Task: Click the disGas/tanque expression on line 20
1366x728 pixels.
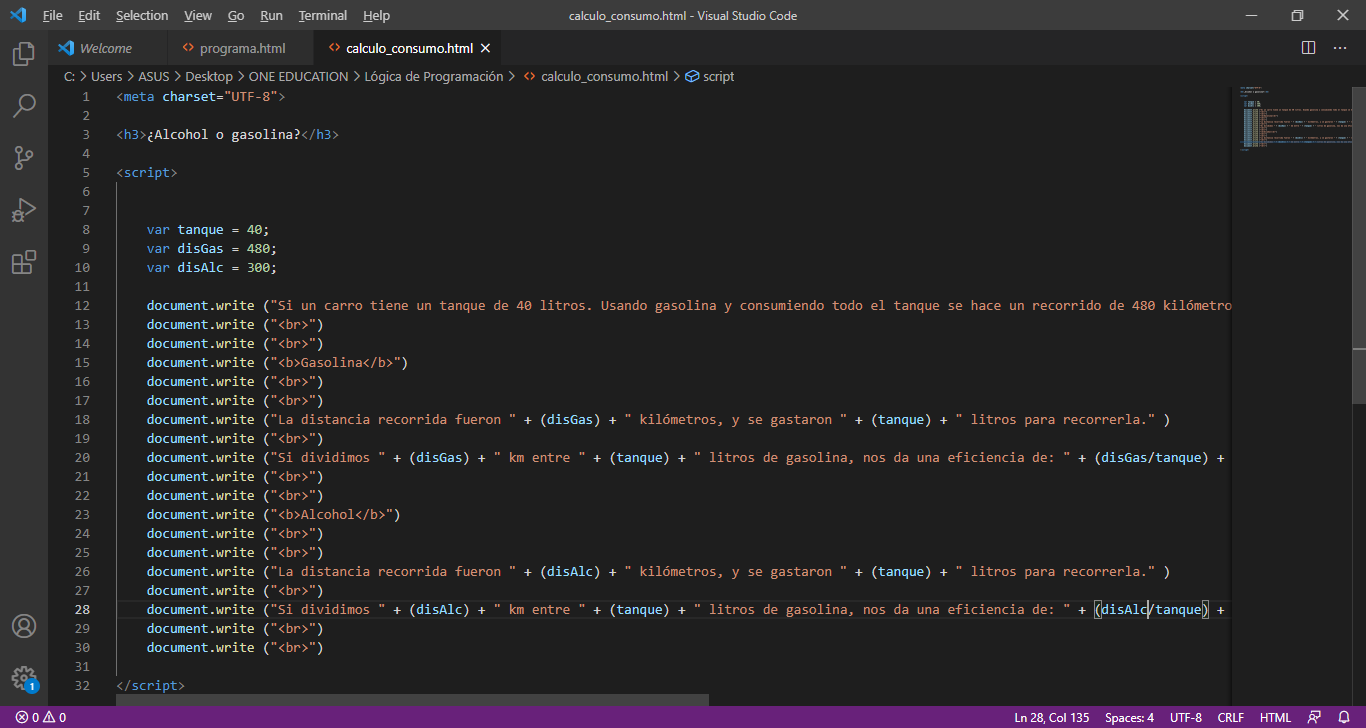Action: [1151, 457]
